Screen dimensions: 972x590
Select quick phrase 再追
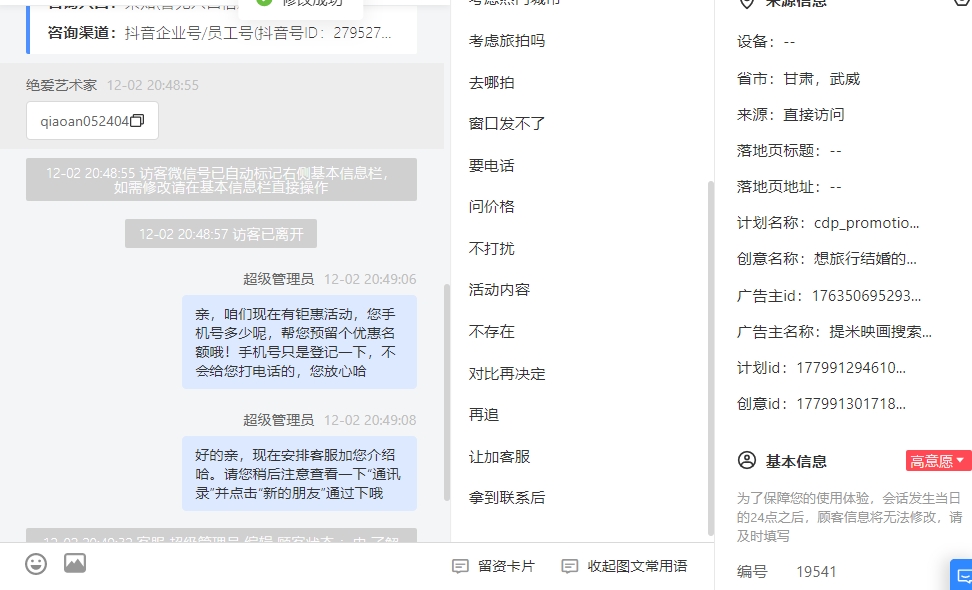coord(484,415)
